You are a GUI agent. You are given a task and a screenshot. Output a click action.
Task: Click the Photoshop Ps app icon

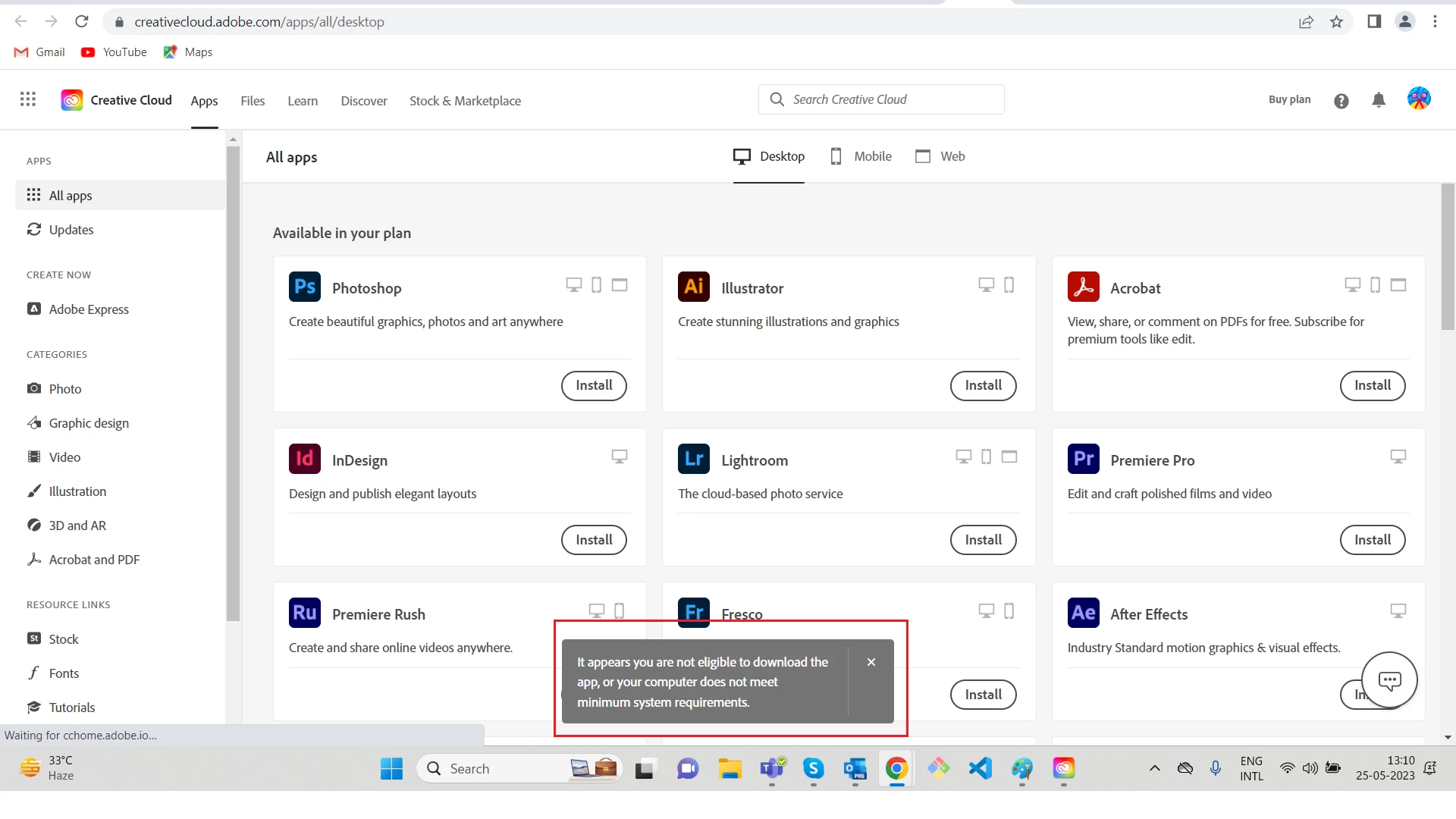tap(305, 287)
